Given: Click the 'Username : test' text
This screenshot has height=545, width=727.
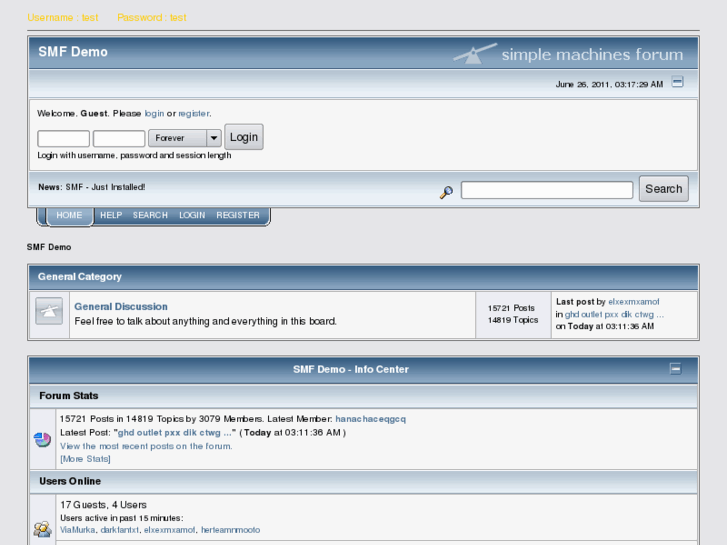Looking at the screenshot, I should 63,18.
